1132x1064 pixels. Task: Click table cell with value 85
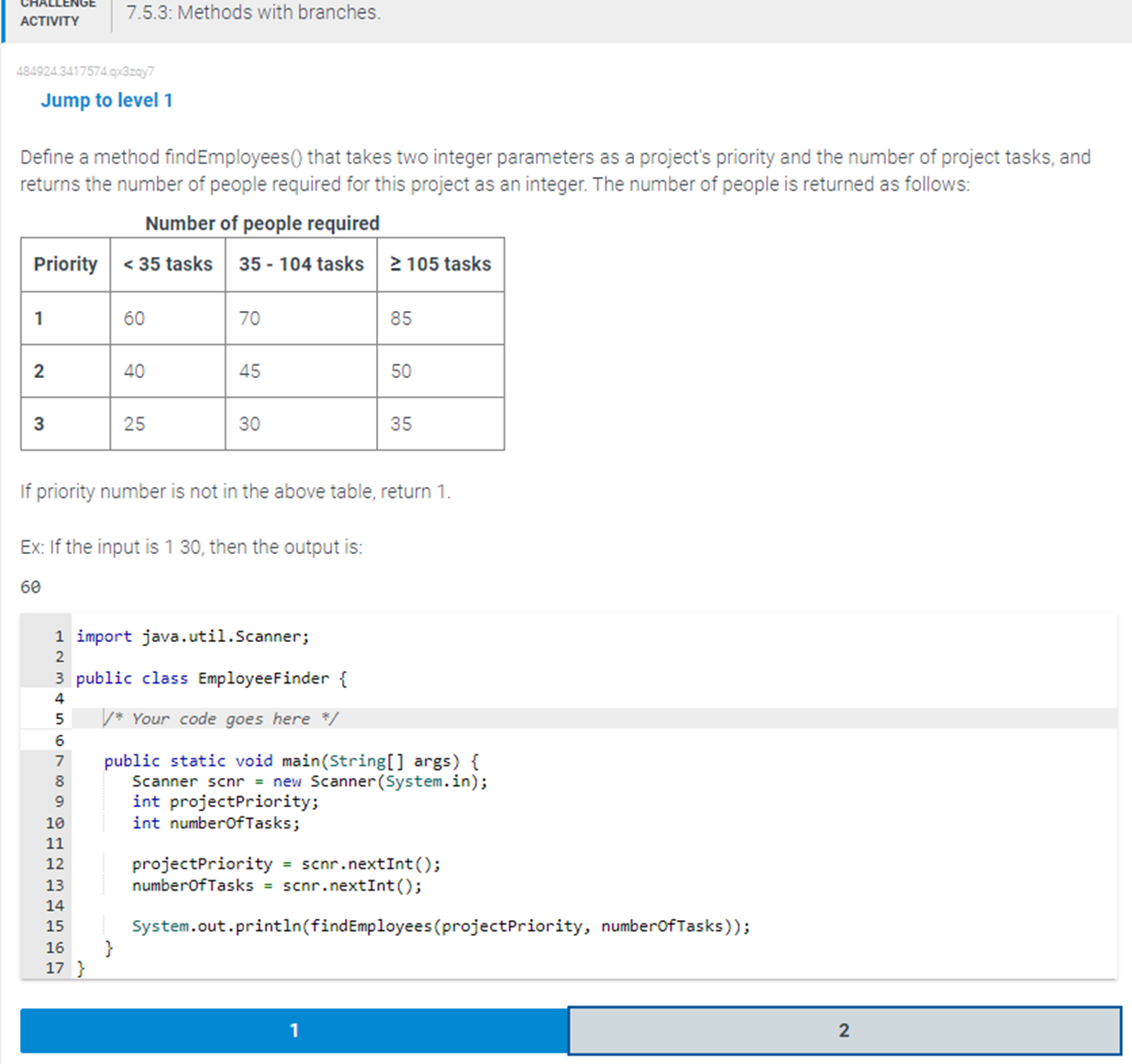pos(440,318)
